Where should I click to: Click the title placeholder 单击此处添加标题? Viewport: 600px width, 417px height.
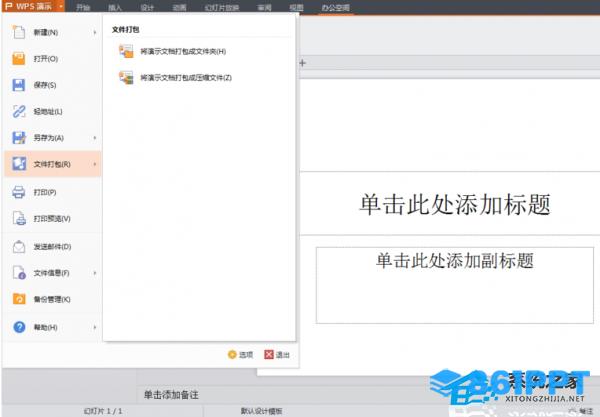point(454,204)
